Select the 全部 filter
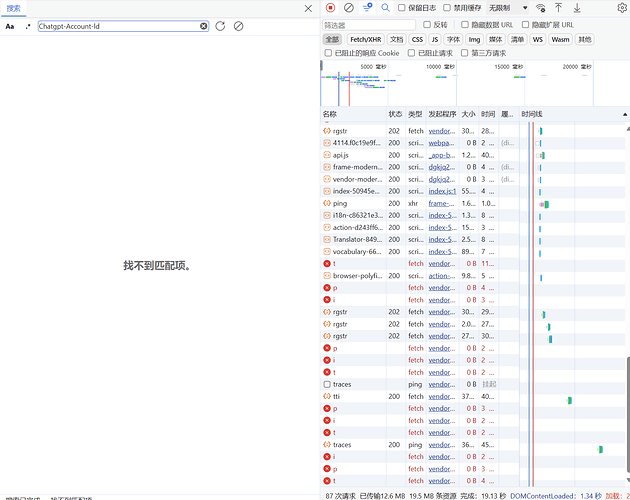Screen dimensions: 630x500 pos(332,39)
